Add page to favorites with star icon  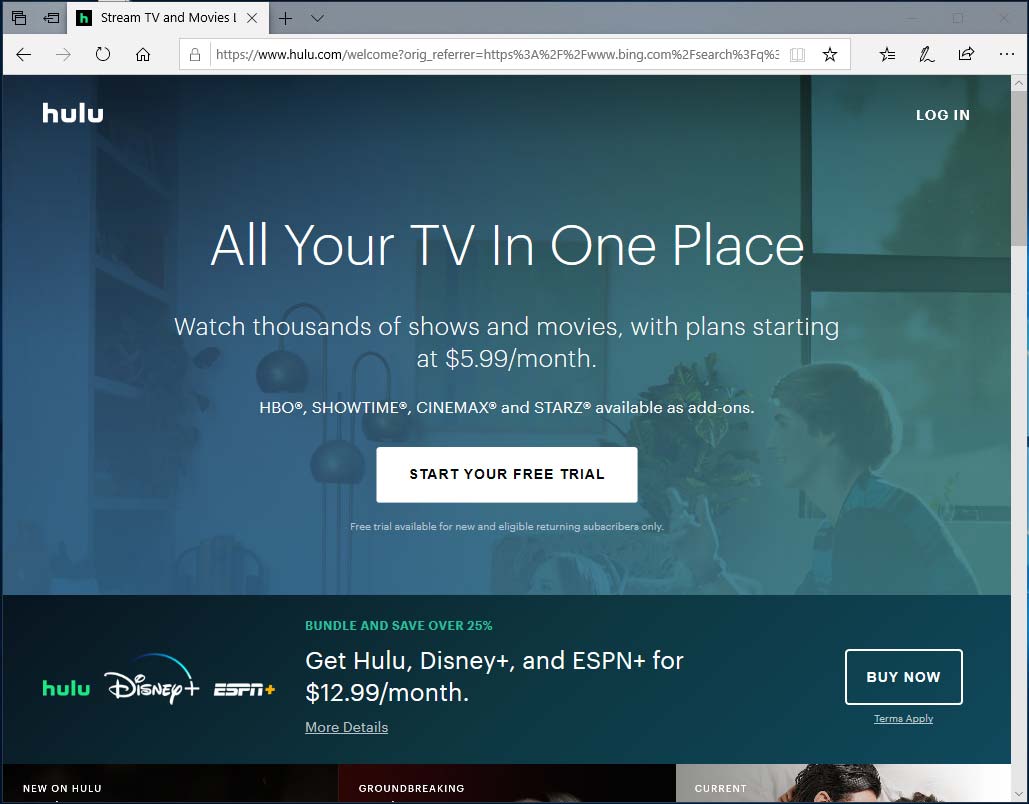[x=830, y=54]
